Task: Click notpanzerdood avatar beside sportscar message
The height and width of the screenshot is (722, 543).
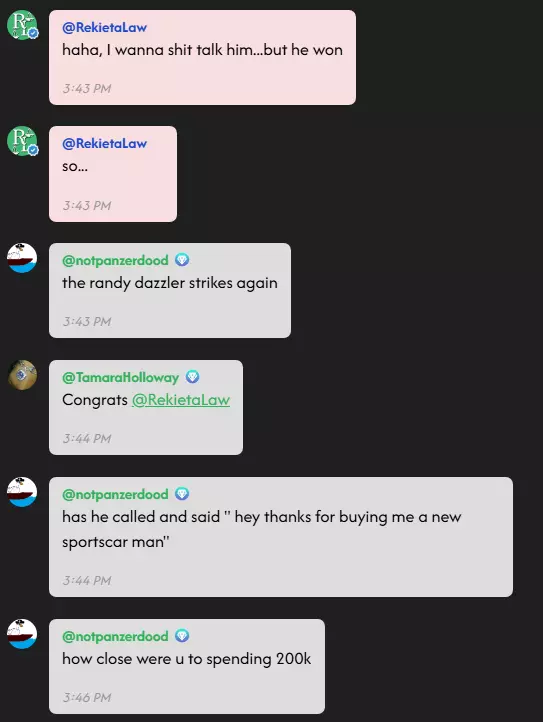Action: (22, 492)
